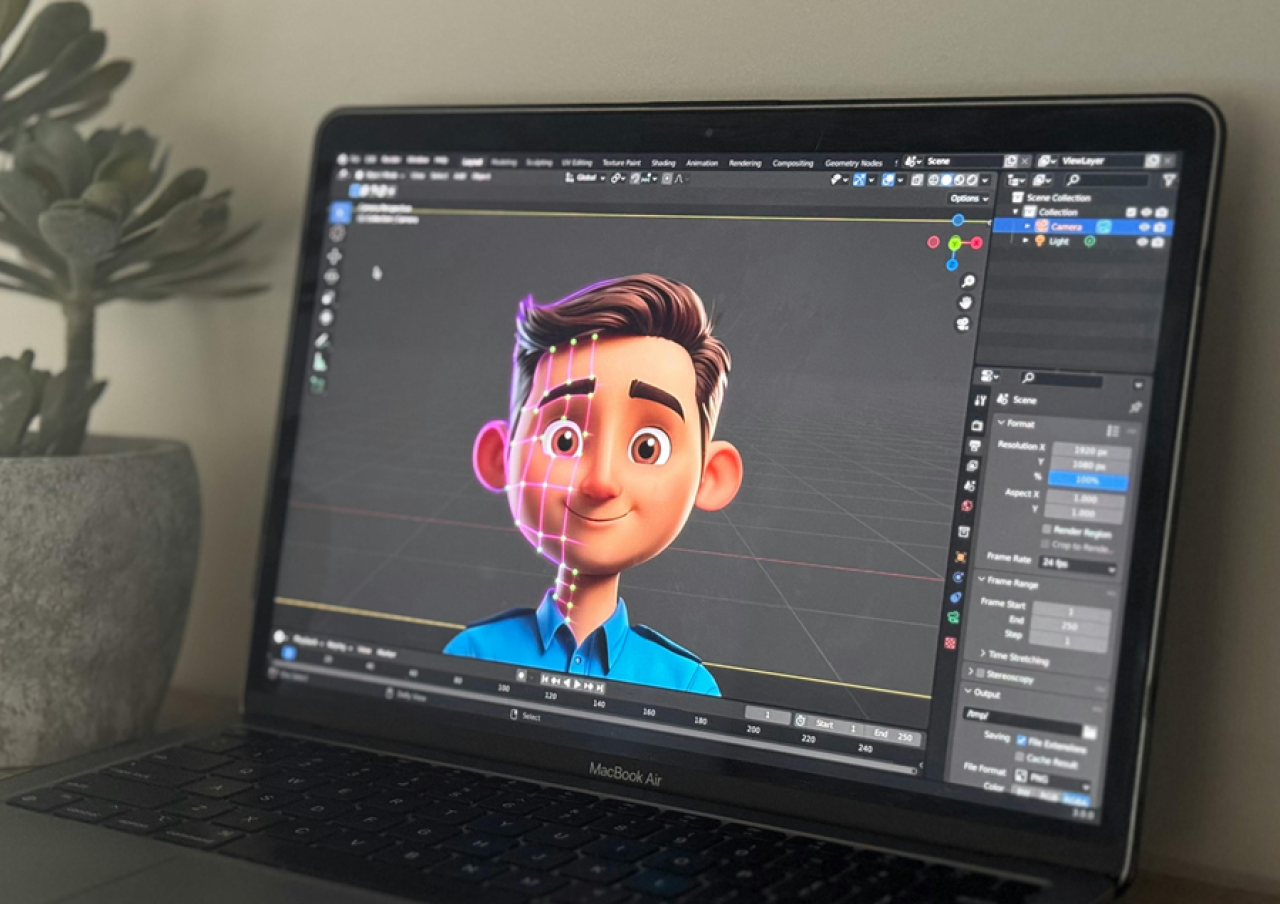Open the Tool properties tab
This screenshot has width=1280, height=904.
tap(980, 401)
